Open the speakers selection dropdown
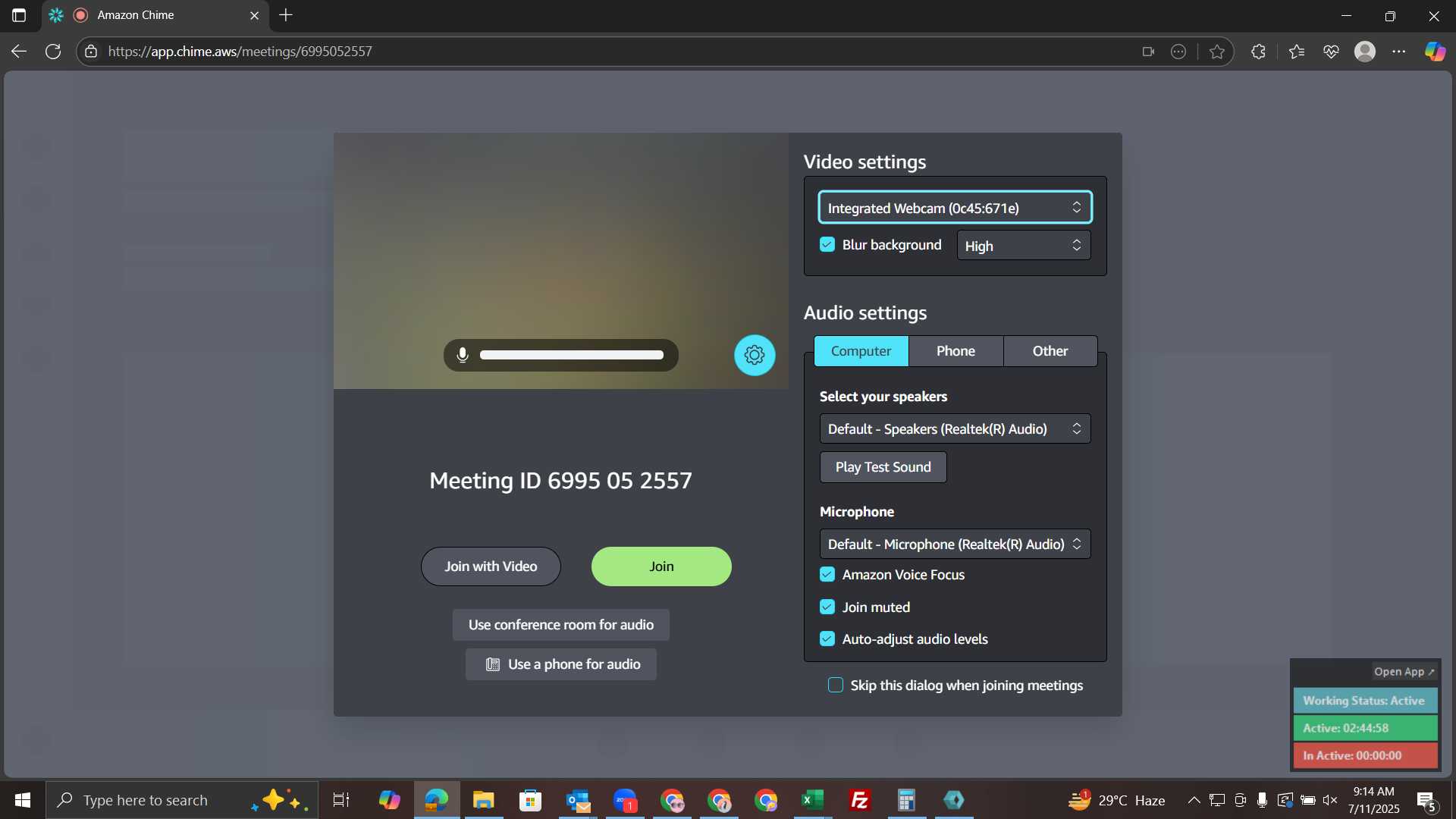Viewport: 1456px width, 819px height. pos(955,429)
